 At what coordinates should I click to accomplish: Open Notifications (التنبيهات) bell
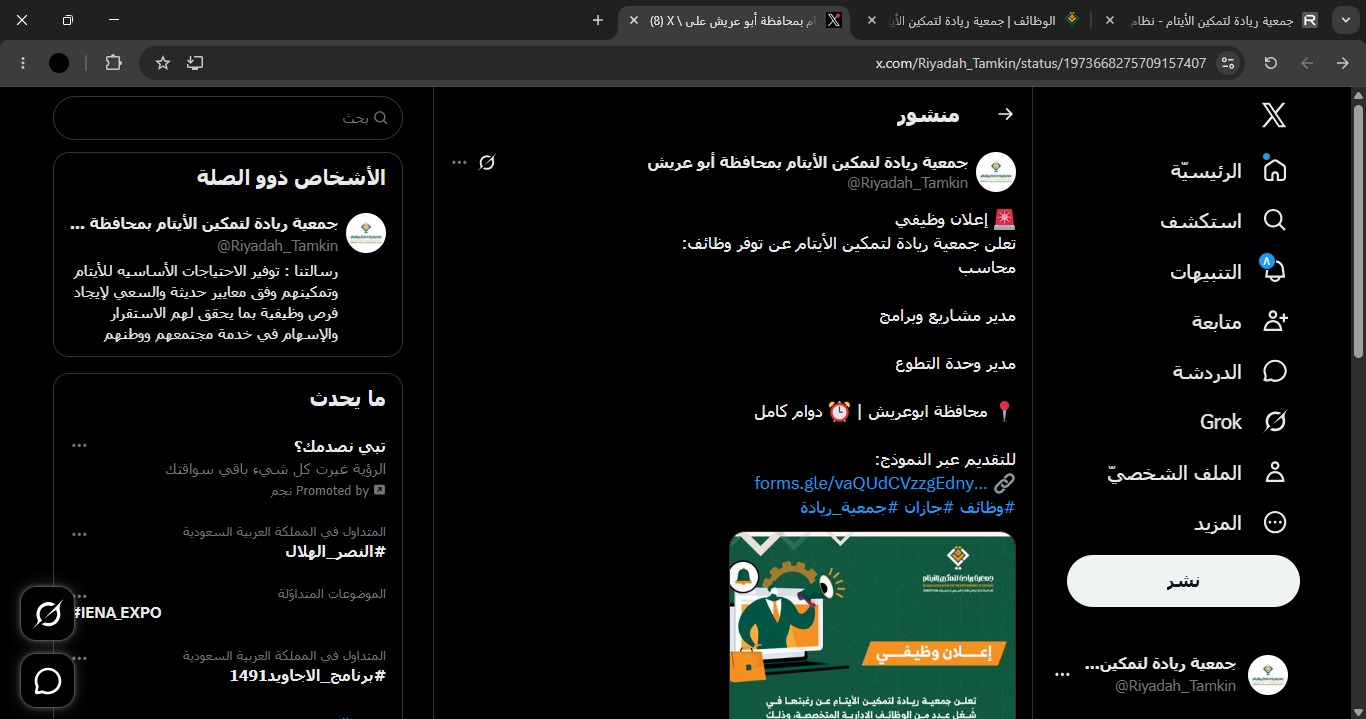click(x=1229, y=271)
